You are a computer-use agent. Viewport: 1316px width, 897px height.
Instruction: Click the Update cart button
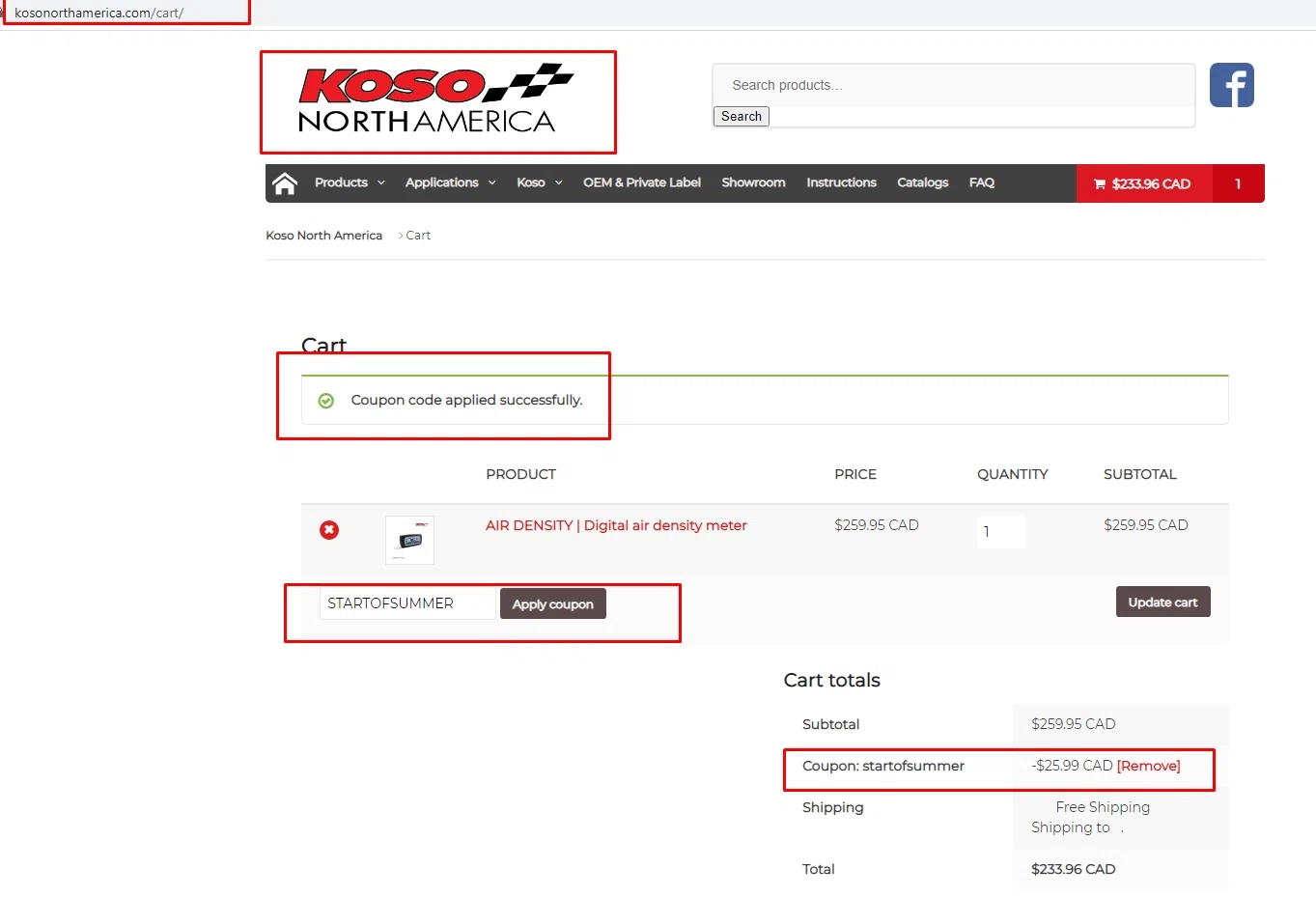point(1163,602)
